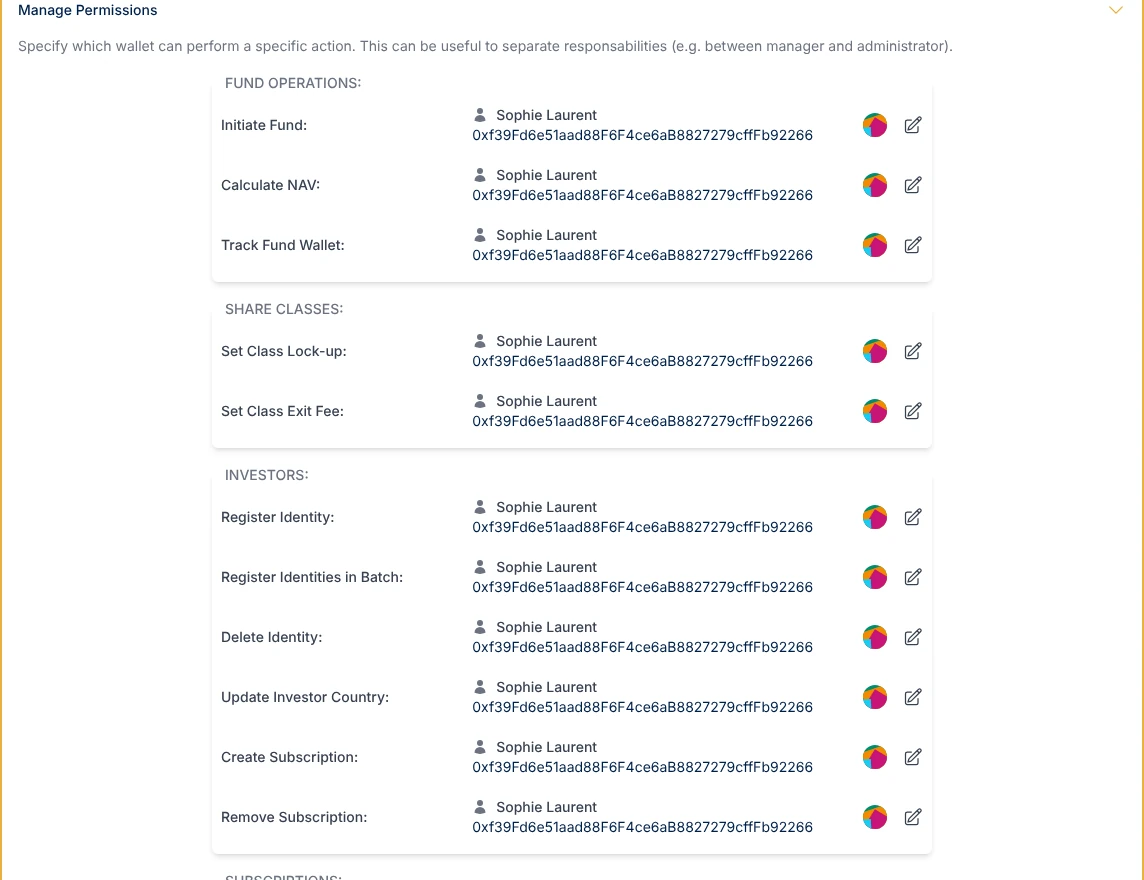Image resolution: width=1144 pixels, height=880 pixels.
Task: Click the Remove Subscription label
Action: (294, 817)
